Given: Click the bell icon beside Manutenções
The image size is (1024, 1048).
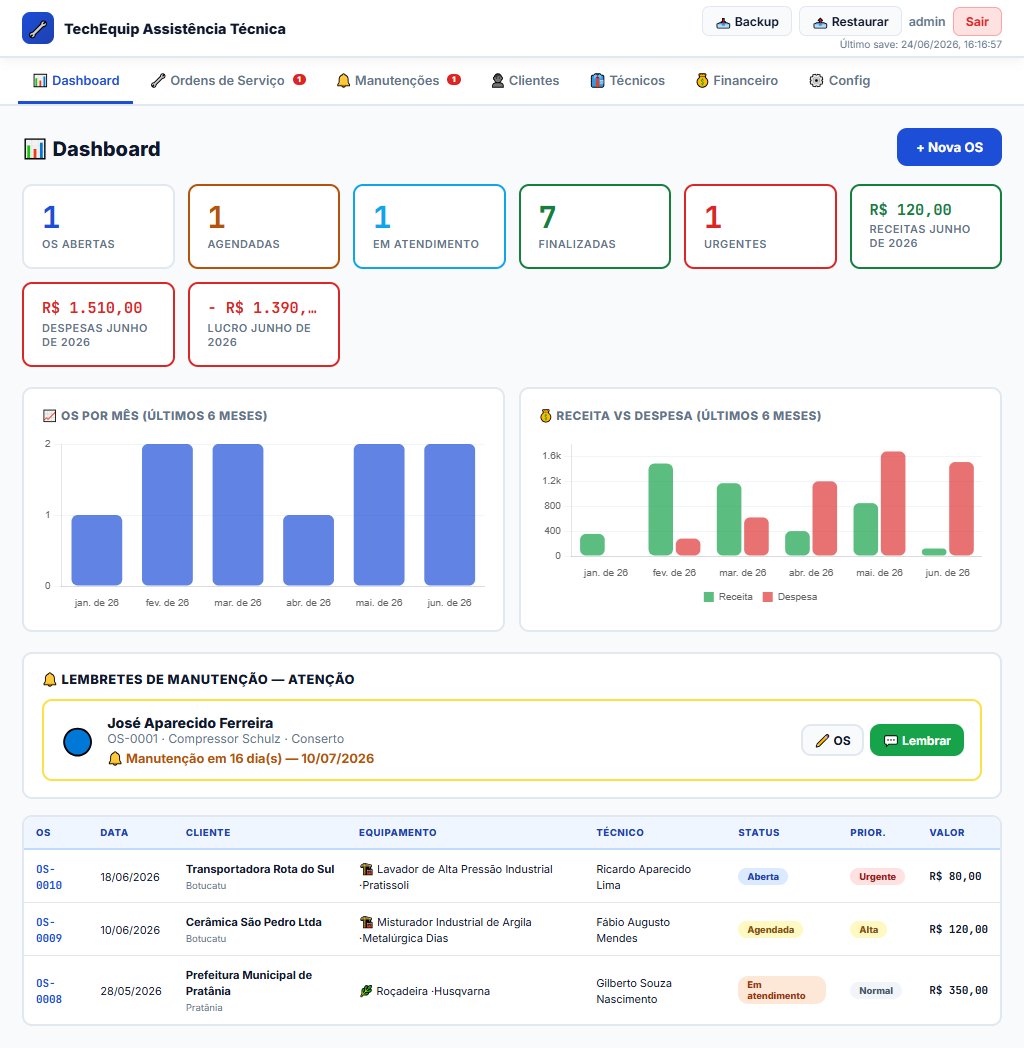Looking at the screenshot, I should (x=344, y=81).
